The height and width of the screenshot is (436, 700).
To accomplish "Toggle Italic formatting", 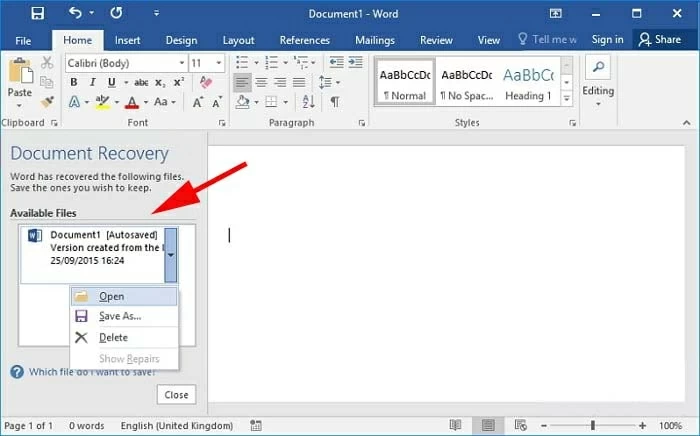I will pyautogui.click(x=94, y=82).
